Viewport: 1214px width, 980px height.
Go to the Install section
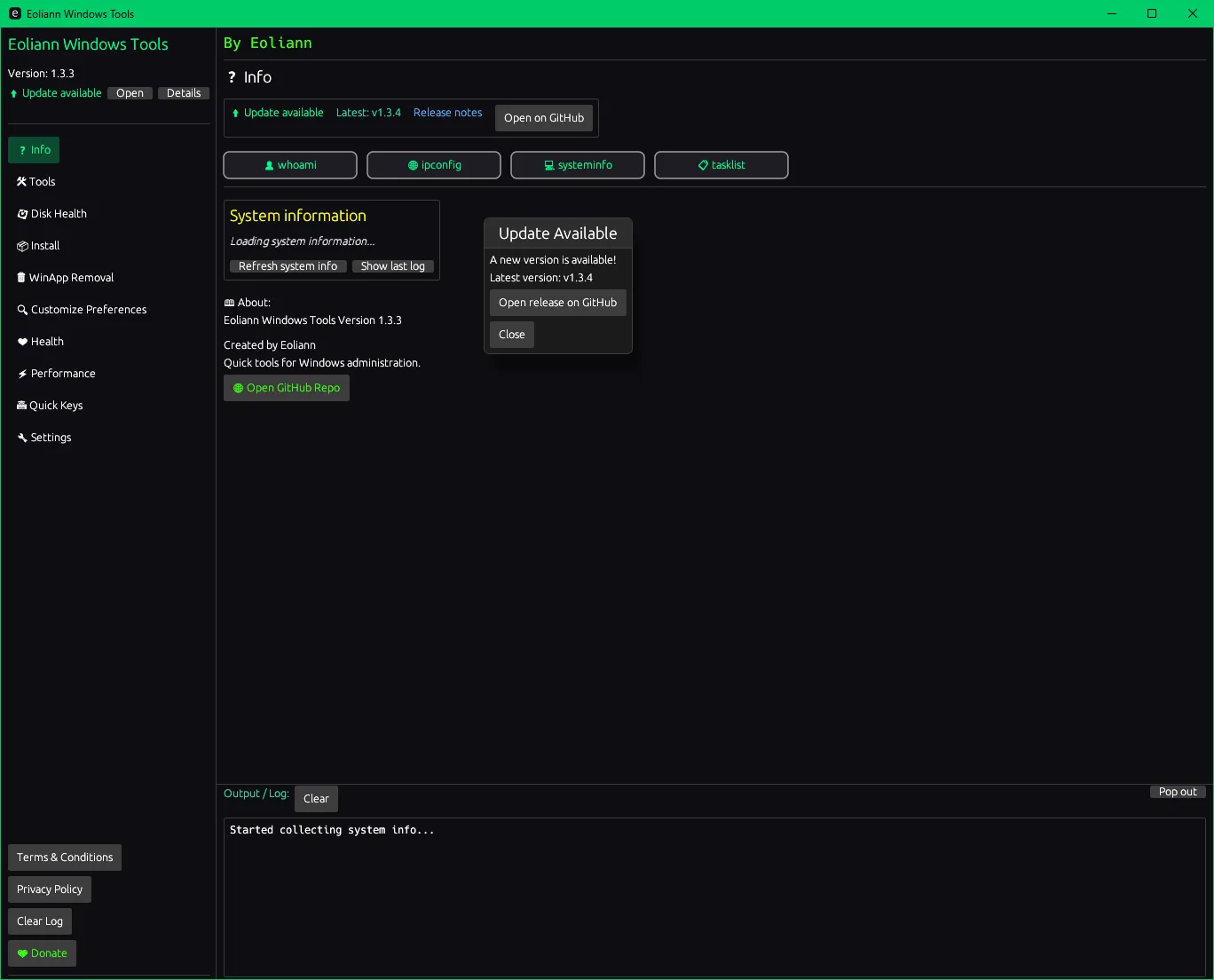(x=39, y=246)
